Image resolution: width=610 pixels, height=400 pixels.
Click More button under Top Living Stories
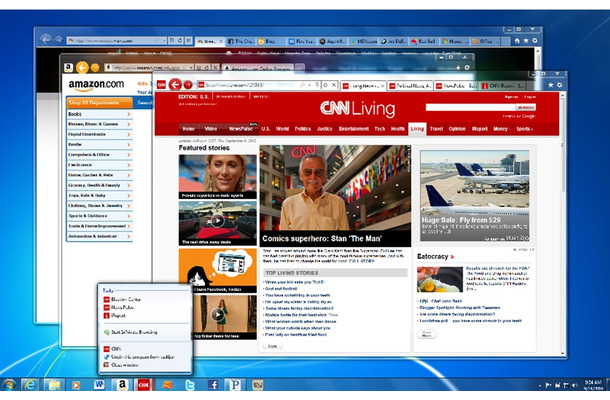pyautogui.click(x=273, y=346)
